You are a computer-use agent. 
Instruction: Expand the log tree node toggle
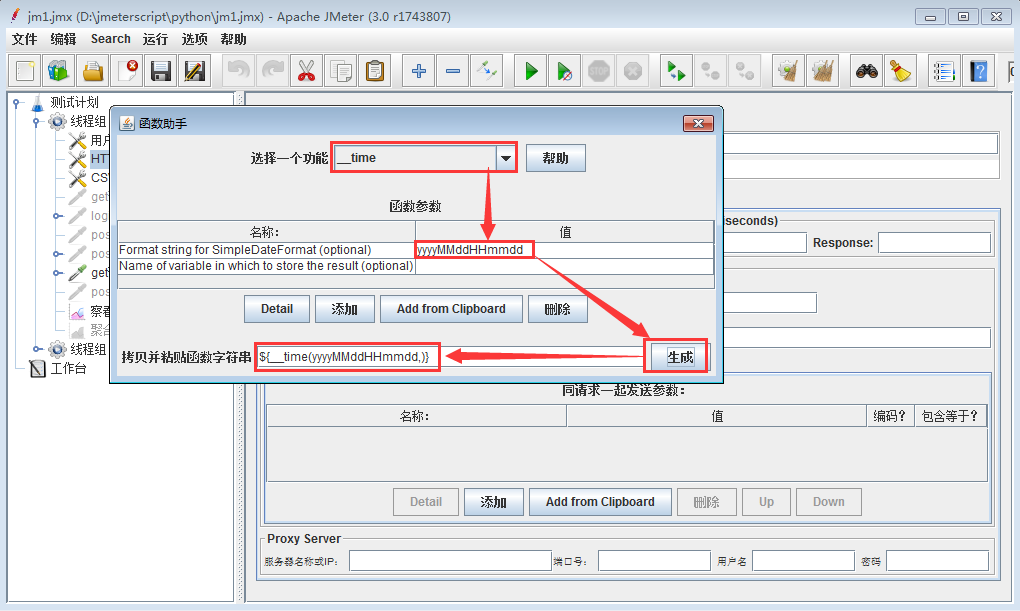(x=58, y=216)
